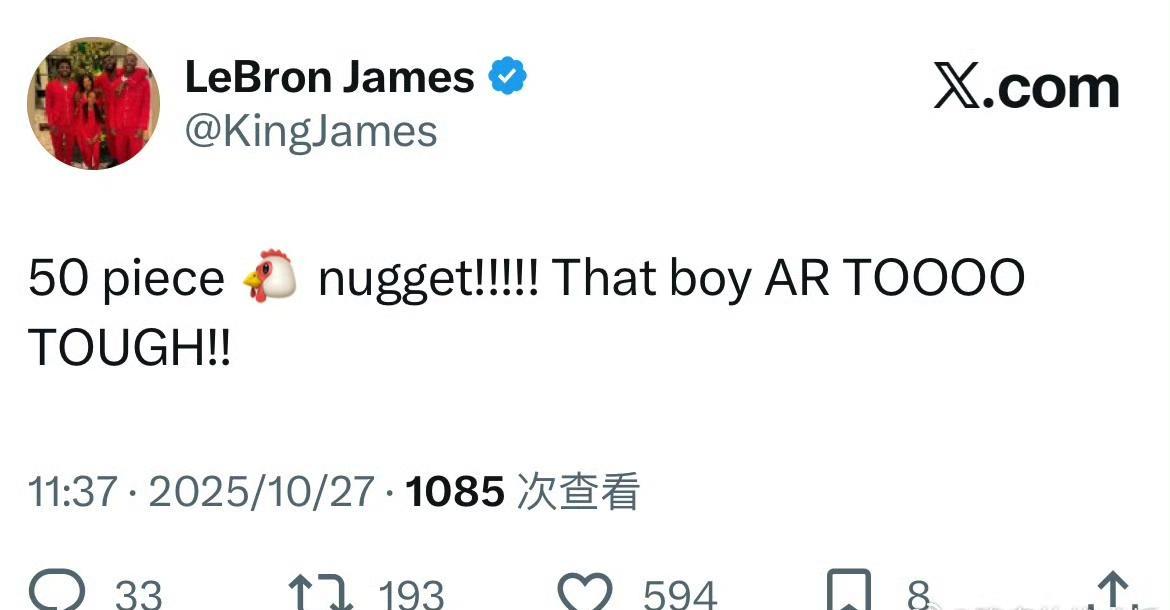This screenshot has height=610, width=1170.
Task: Select the word TOUGH!! in tweet
Action: [130, 347]
